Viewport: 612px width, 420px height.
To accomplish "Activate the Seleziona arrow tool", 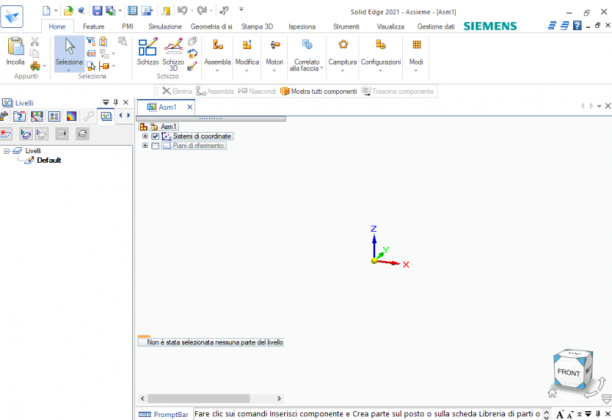I will click(69, 51).
